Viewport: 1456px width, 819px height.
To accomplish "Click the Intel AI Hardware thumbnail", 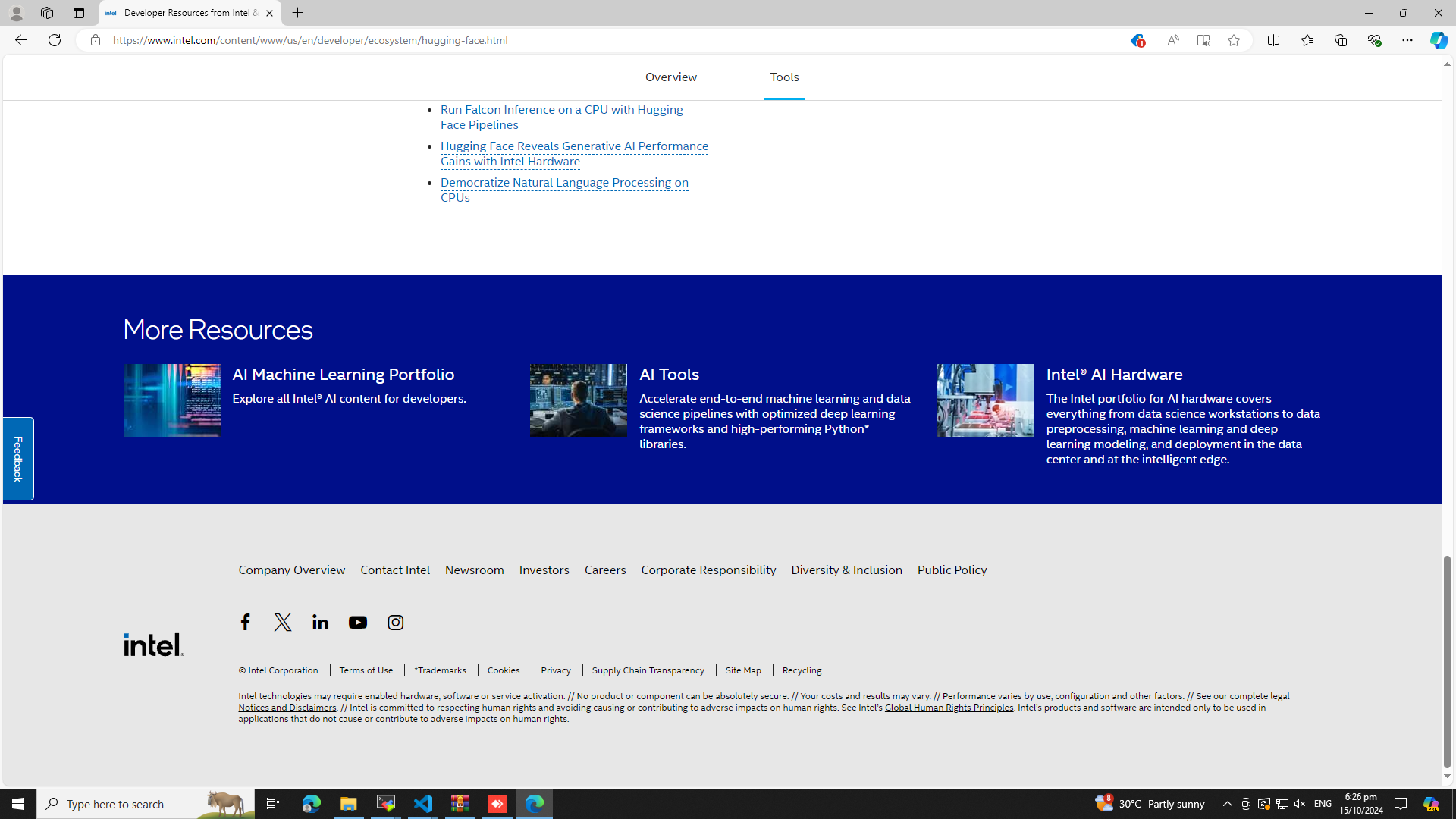I will [x=985, y=400].
